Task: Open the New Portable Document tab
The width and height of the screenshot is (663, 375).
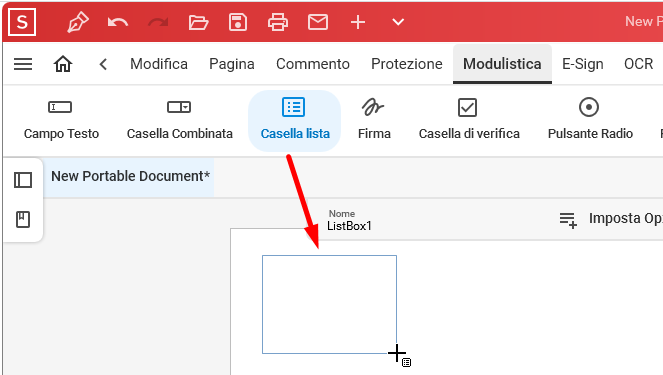Action: [x=129, y=176]
